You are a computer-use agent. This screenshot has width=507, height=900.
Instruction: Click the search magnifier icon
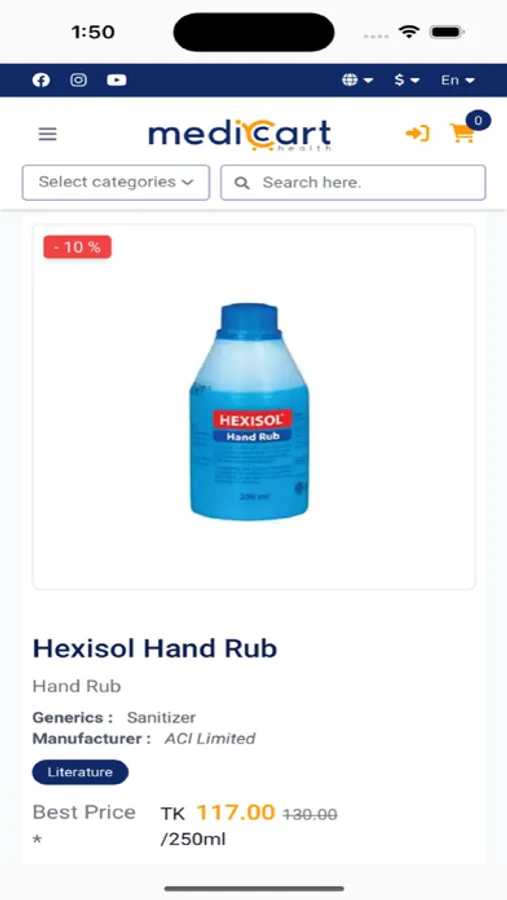pos(242,183)
